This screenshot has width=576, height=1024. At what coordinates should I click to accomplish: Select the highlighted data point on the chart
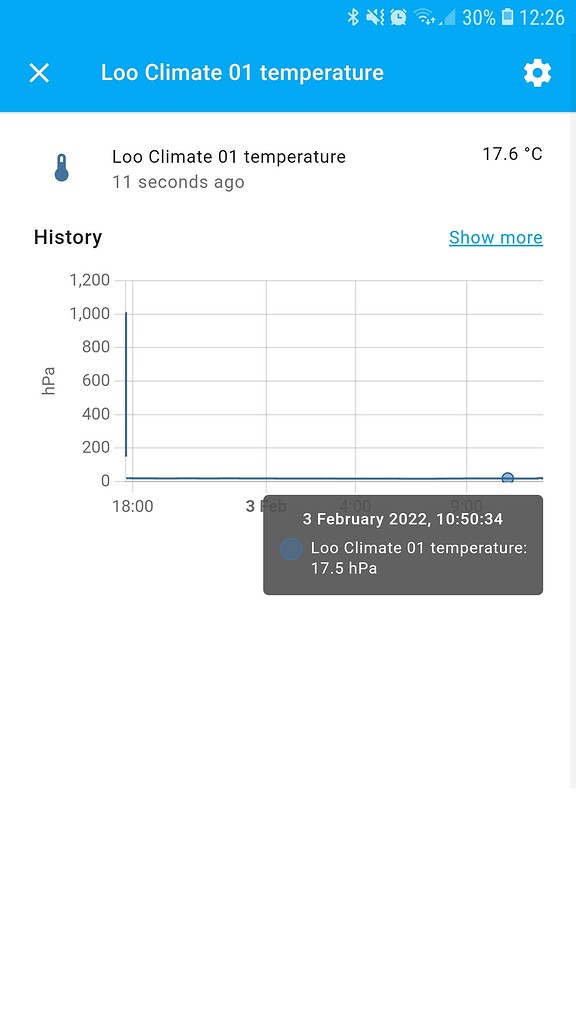pos(507,478)
